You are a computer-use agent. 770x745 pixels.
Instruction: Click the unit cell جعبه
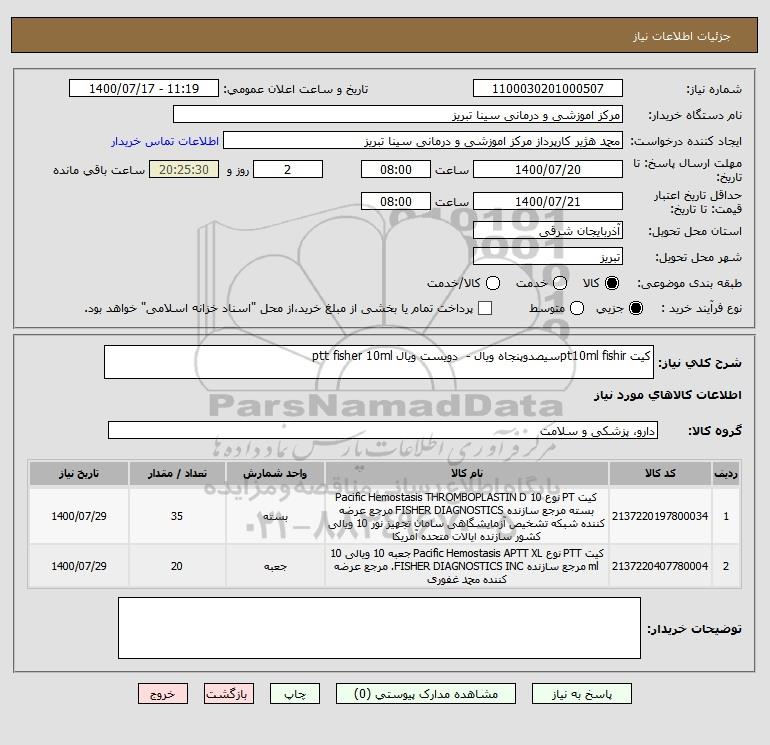tap(275, 566)
